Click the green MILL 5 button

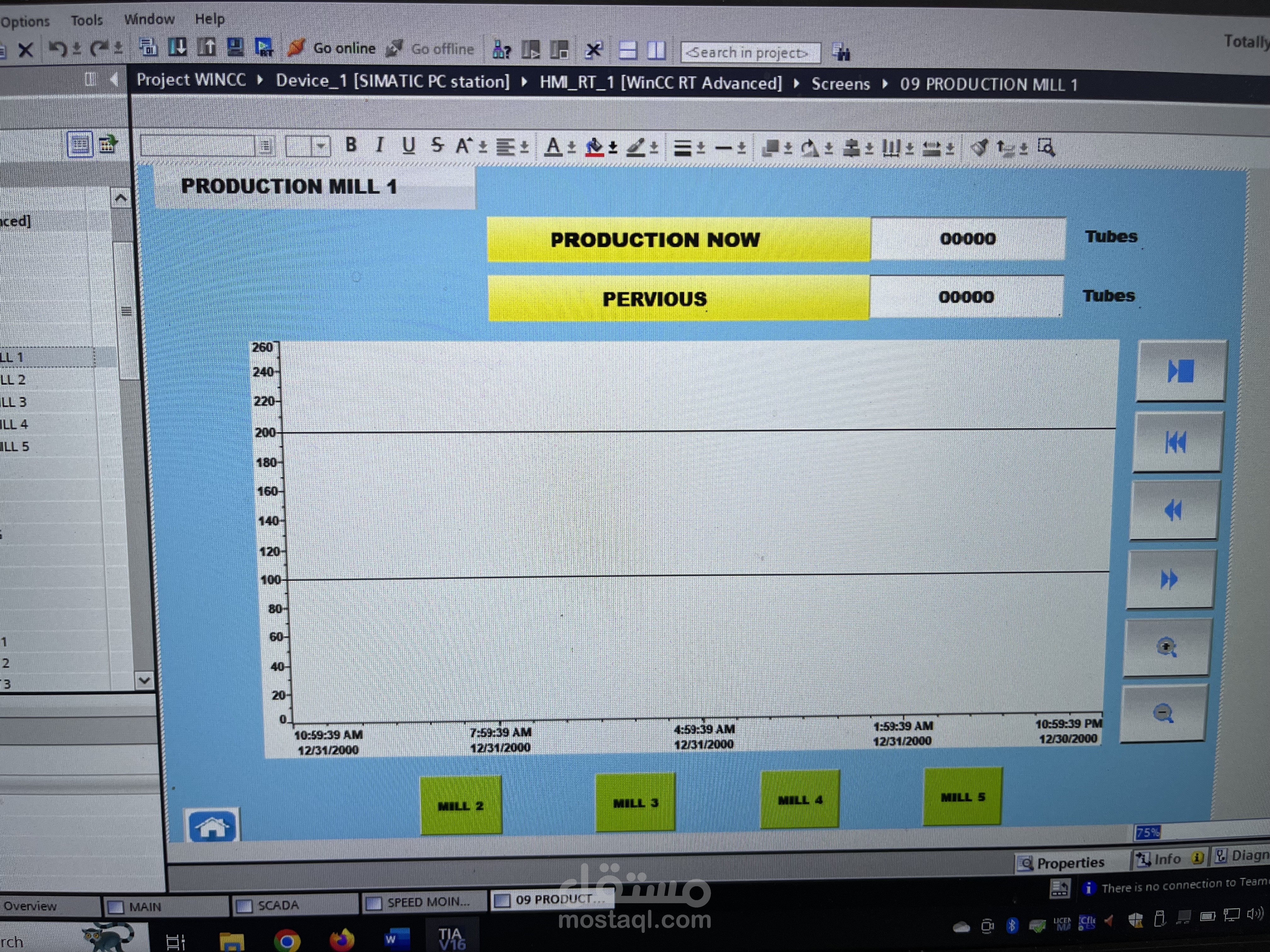(x=963, y=796)
